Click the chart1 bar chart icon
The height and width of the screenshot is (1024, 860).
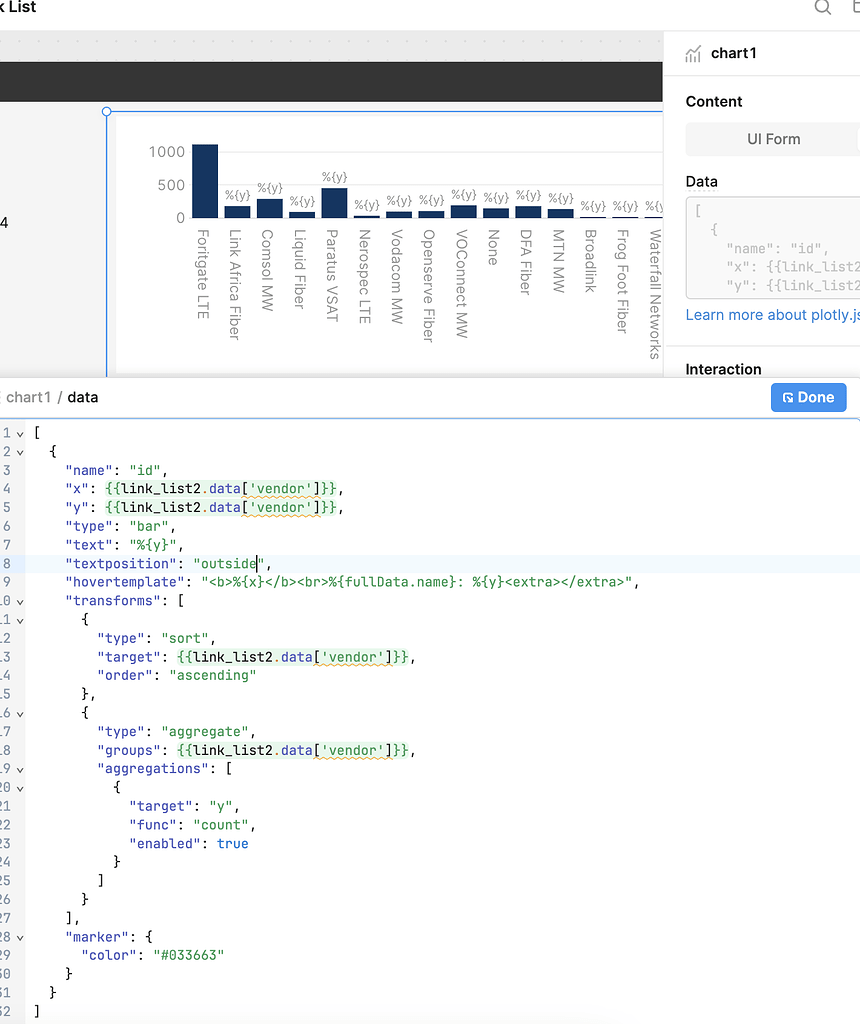coord(694,54)
